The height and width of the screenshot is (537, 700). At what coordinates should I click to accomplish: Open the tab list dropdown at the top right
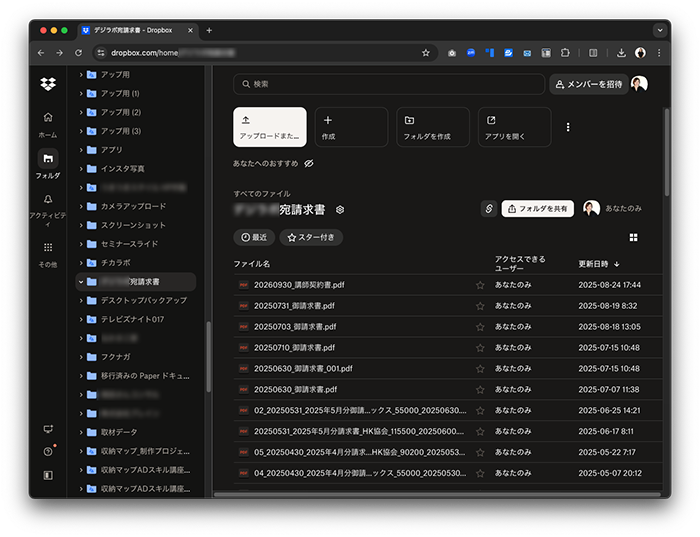click(x=659, y=30)
